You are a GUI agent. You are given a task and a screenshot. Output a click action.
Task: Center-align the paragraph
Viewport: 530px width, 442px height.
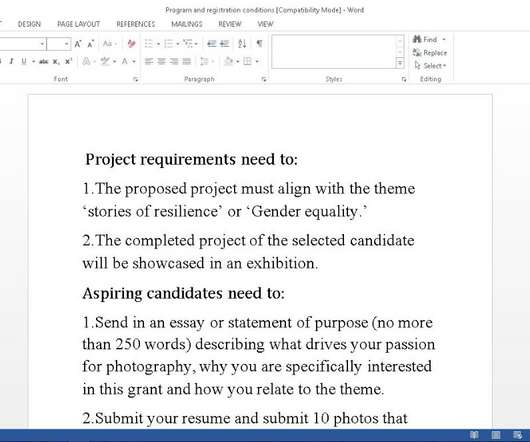click(161, 62)
